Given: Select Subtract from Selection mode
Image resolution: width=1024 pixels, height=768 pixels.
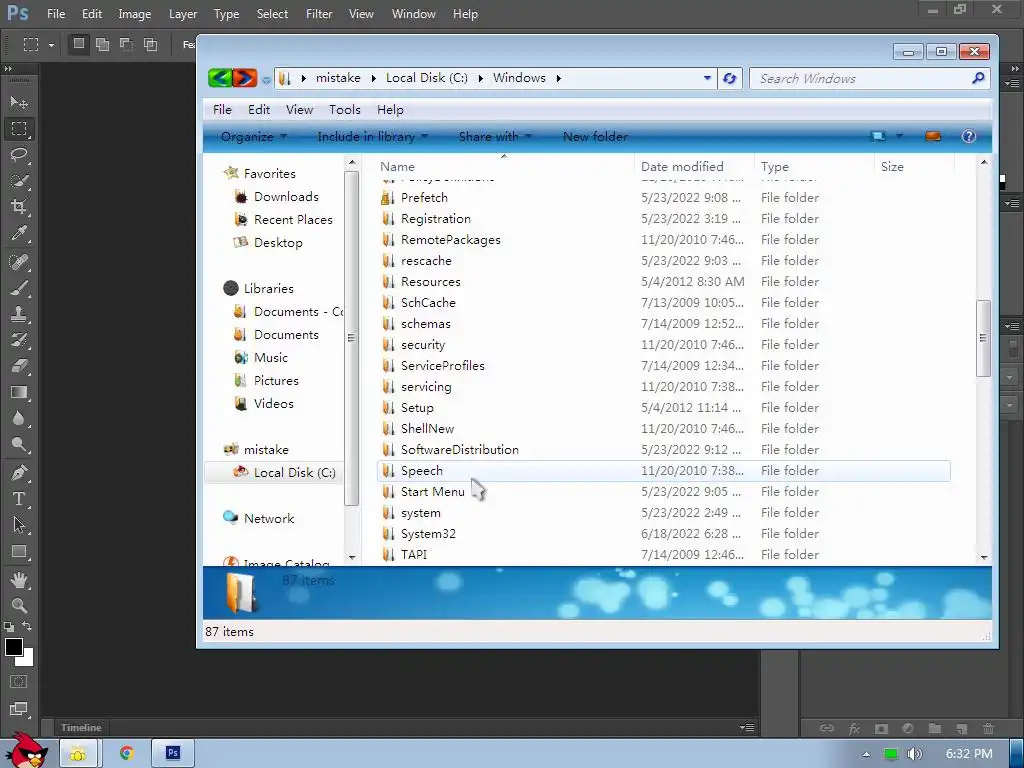Looking at the screenshot, I should (x=126, y=44).
